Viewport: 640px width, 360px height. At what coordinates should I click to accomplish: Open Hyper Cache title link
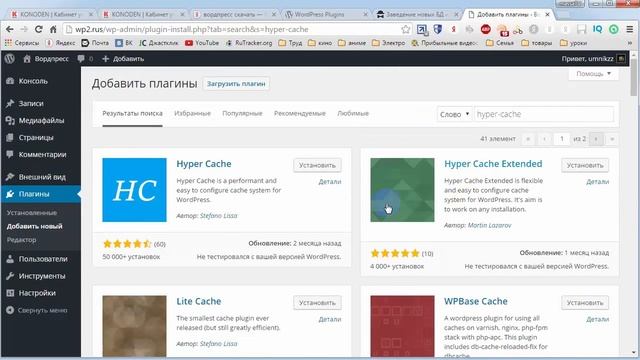coord(204,164)
